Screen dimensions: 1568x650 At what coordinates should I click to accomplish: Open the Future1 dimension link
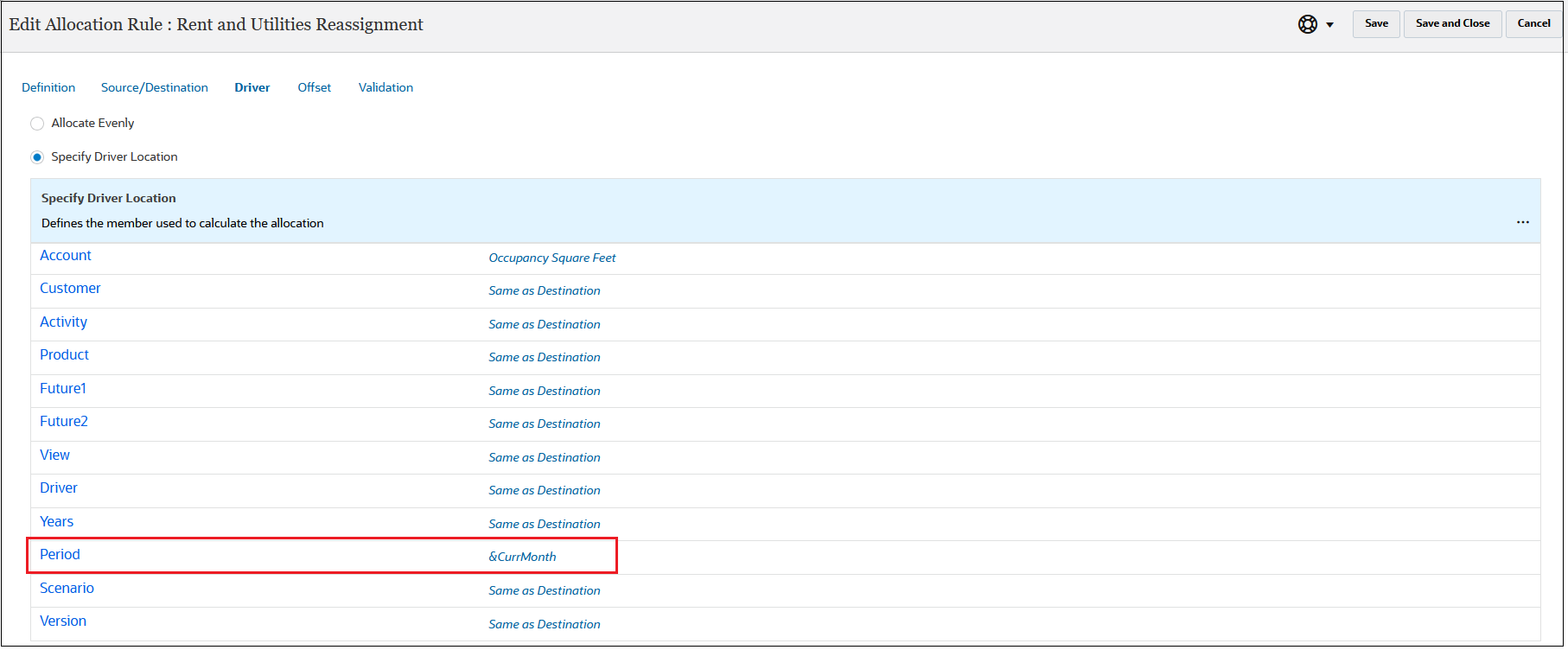tap(63, 389)
